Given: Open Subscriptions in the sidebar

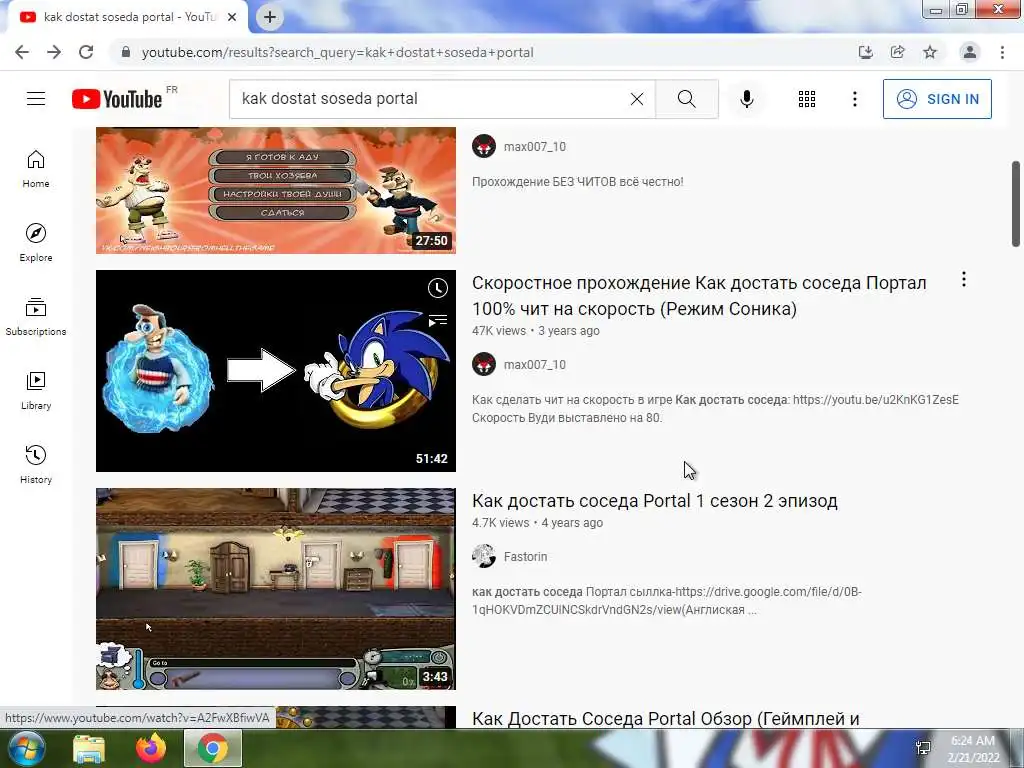Looking at the screenshot, I should [x=36, y=316].
